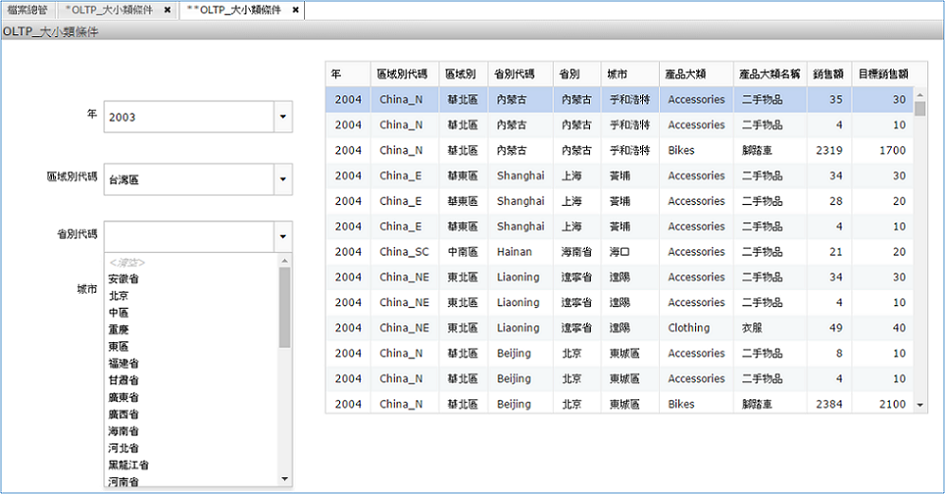The image size is (945, 494).
Task: Close the active **OLTP_大小類條件 tab
Action: (295, 10)
